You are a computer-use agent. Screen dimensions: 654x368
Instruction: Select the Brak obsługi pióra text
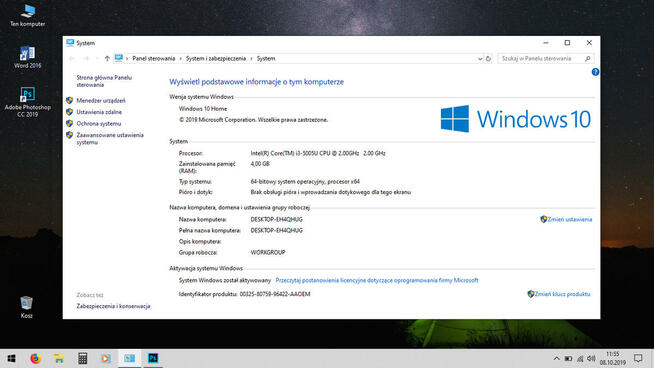[331, 192]
